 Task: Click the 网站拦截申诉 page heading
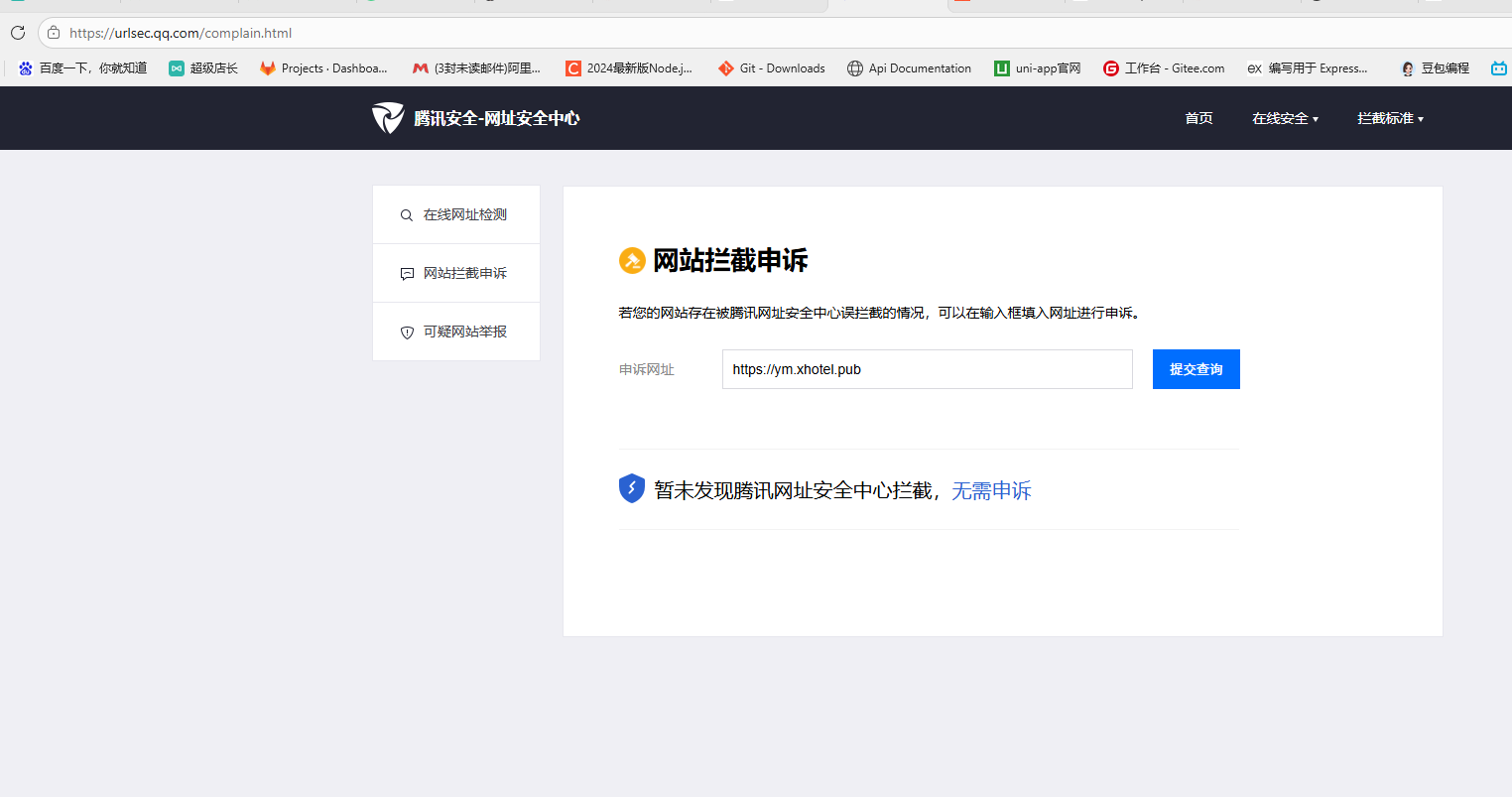pos(730,261)
